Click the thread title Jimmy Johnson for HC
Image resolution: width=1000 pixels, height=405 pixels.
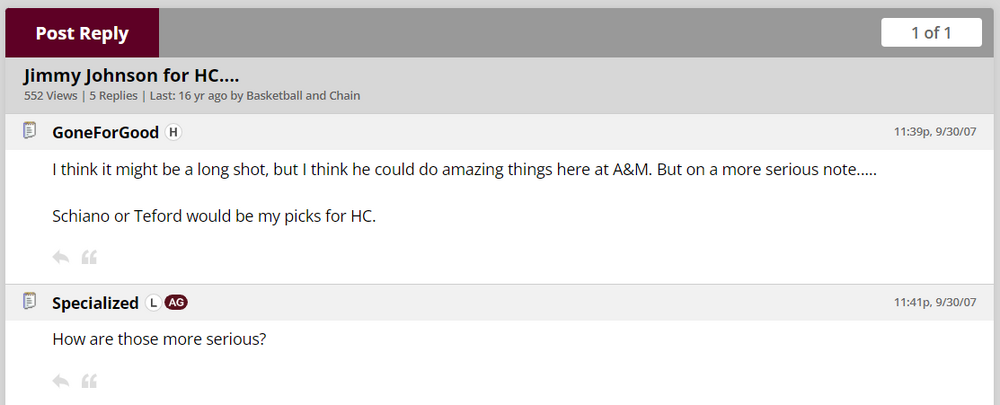[x=131, y=76]
